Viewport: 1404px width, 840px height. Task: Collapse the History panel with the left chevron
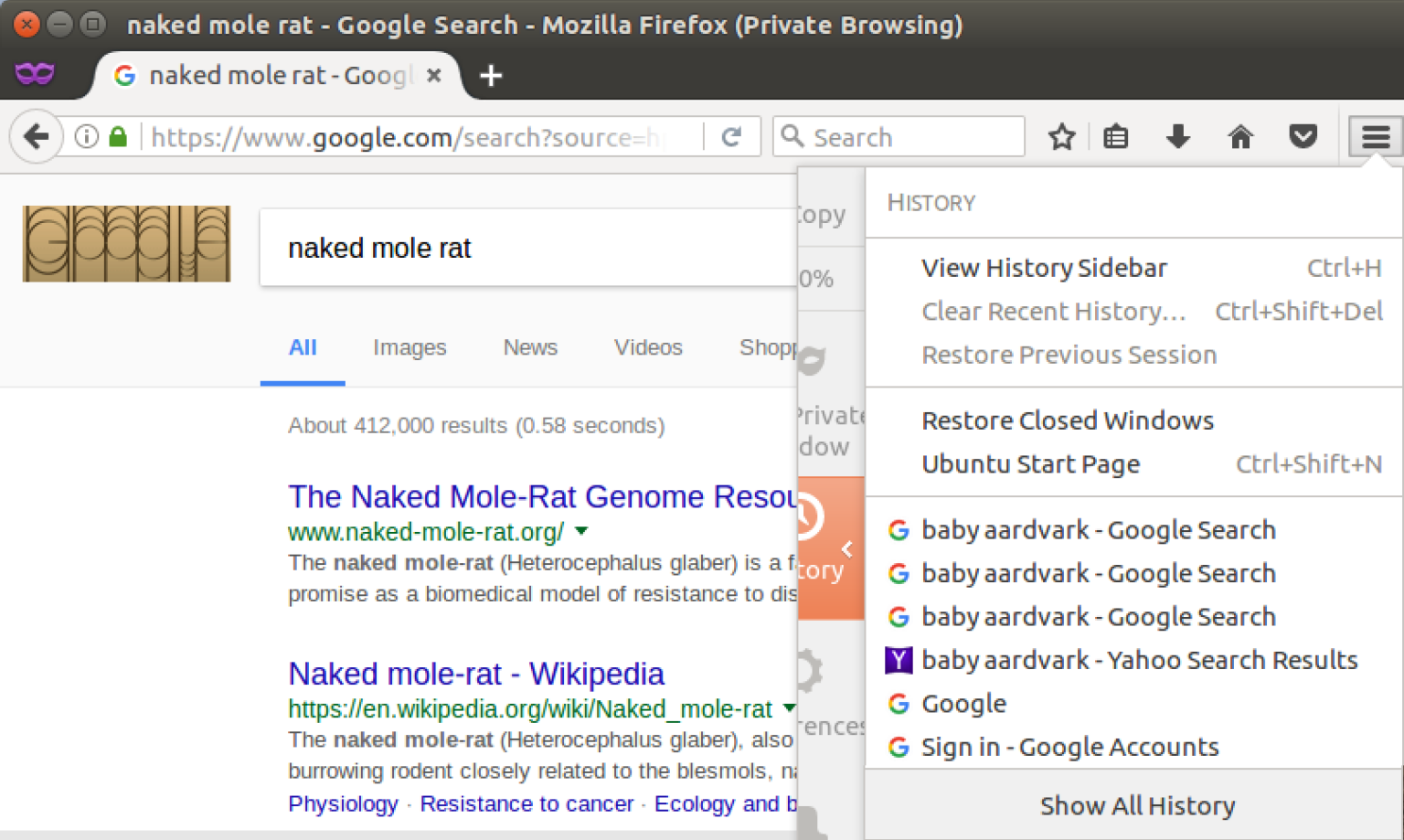click(x=846, y=548)
